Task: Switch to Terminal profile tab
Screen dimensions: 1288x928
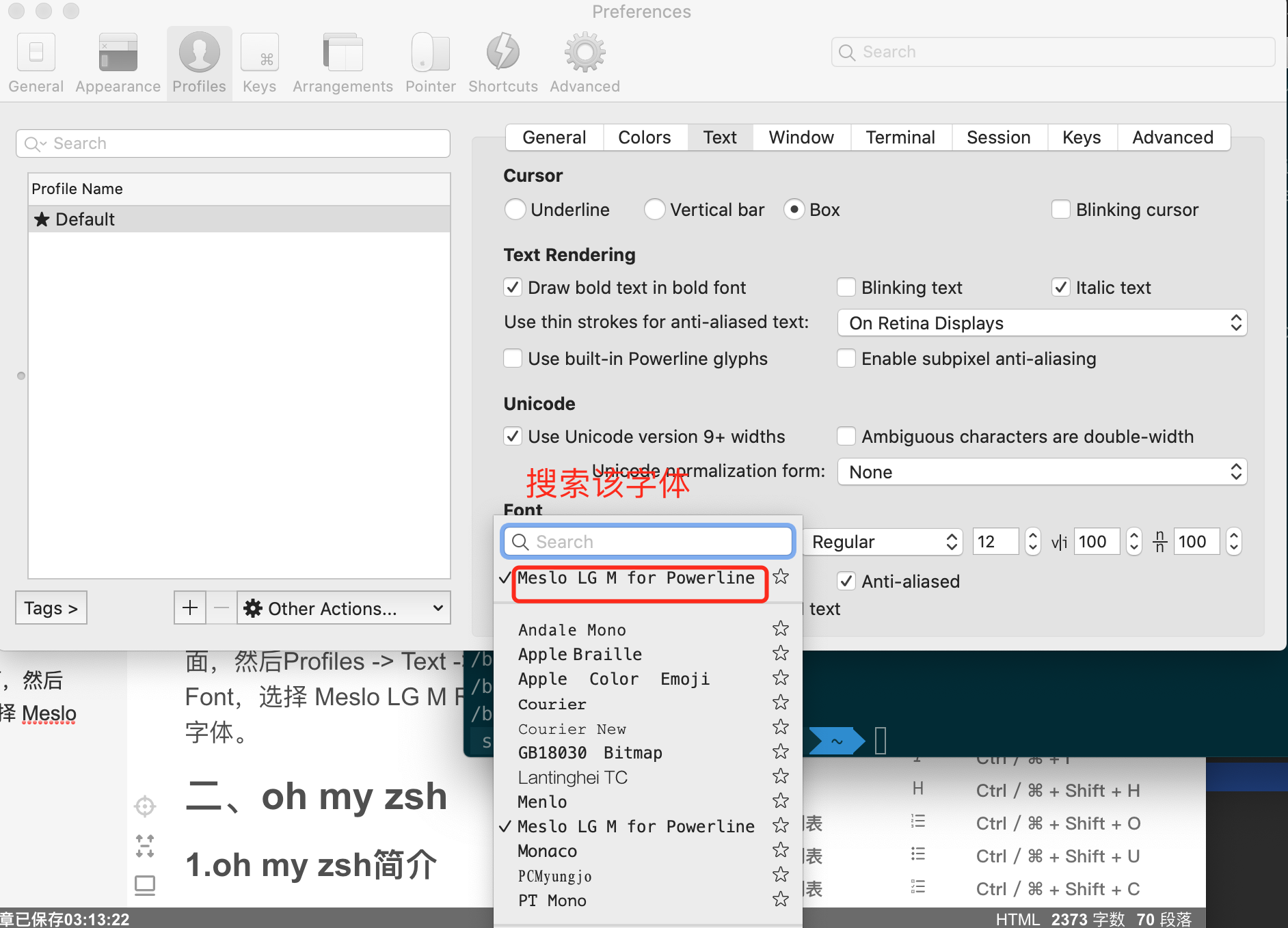Action: 900,137
